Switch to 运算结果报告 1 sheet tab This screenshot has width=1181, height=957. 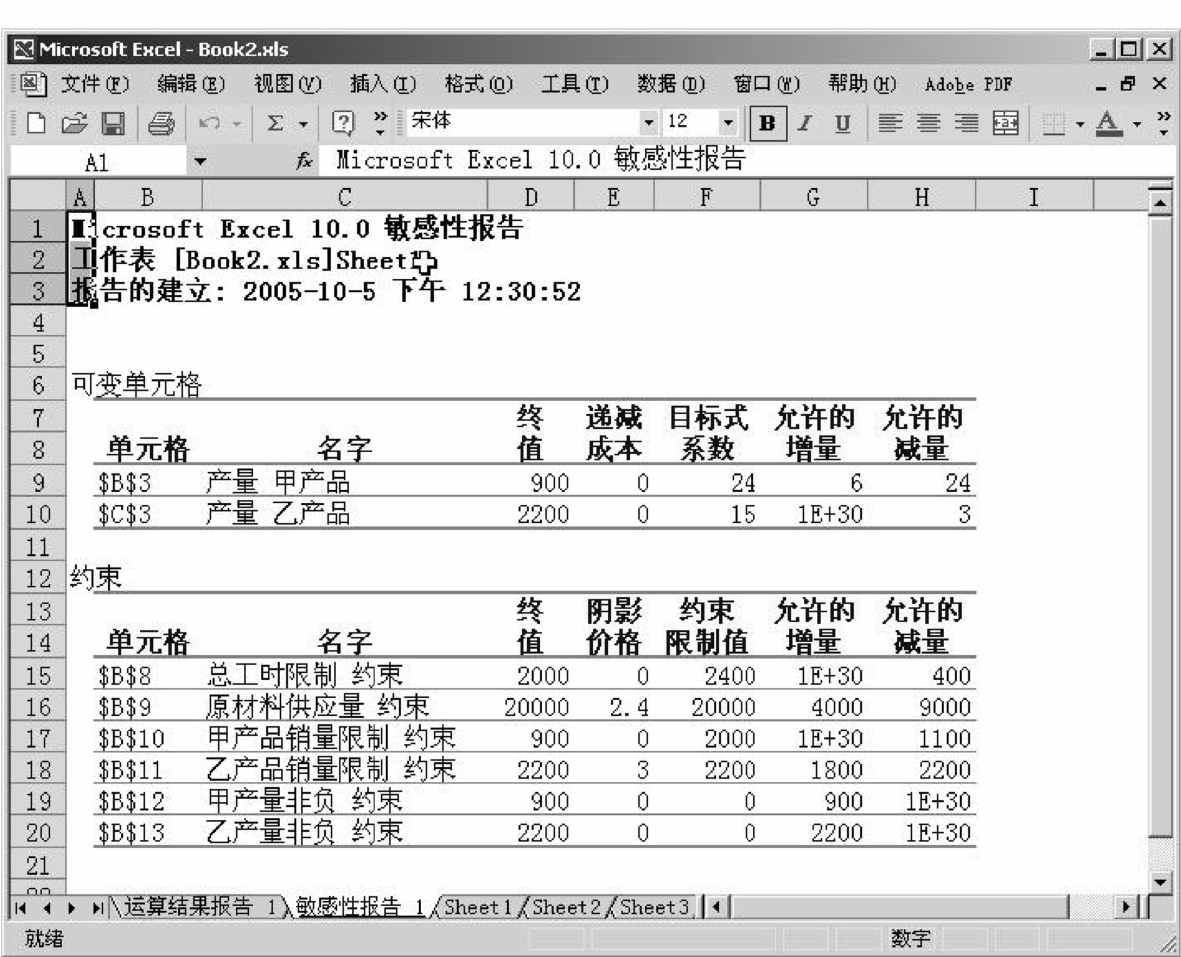pos(198,907)
